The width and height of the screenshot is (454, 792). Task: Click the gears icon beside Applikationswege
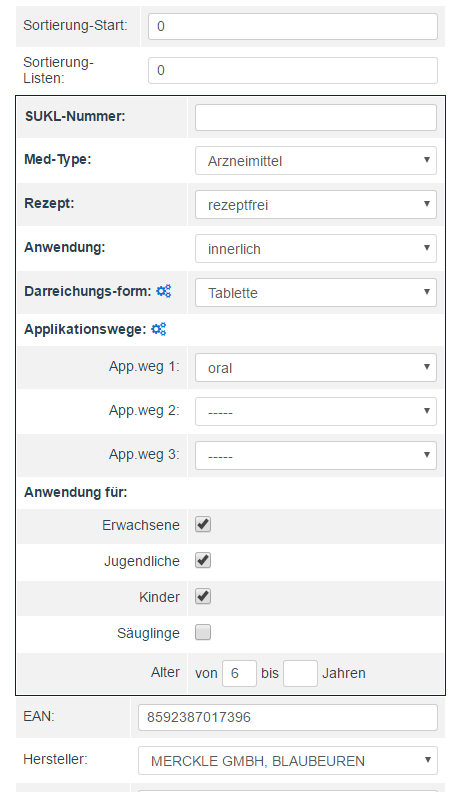(159, 329)
